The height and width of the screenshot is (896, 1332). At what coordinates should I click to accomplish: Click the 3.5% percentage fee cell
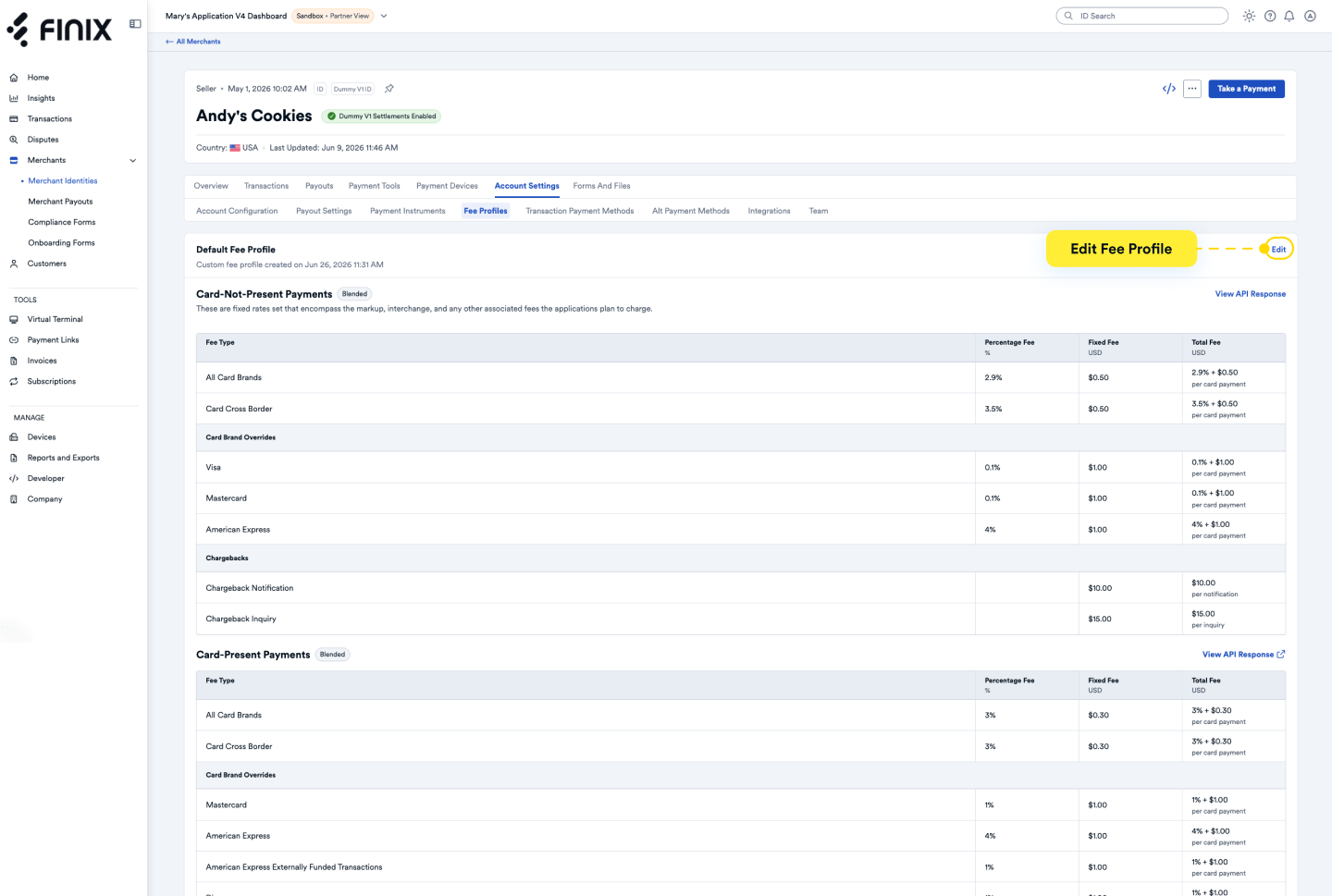pos(1027,409)
